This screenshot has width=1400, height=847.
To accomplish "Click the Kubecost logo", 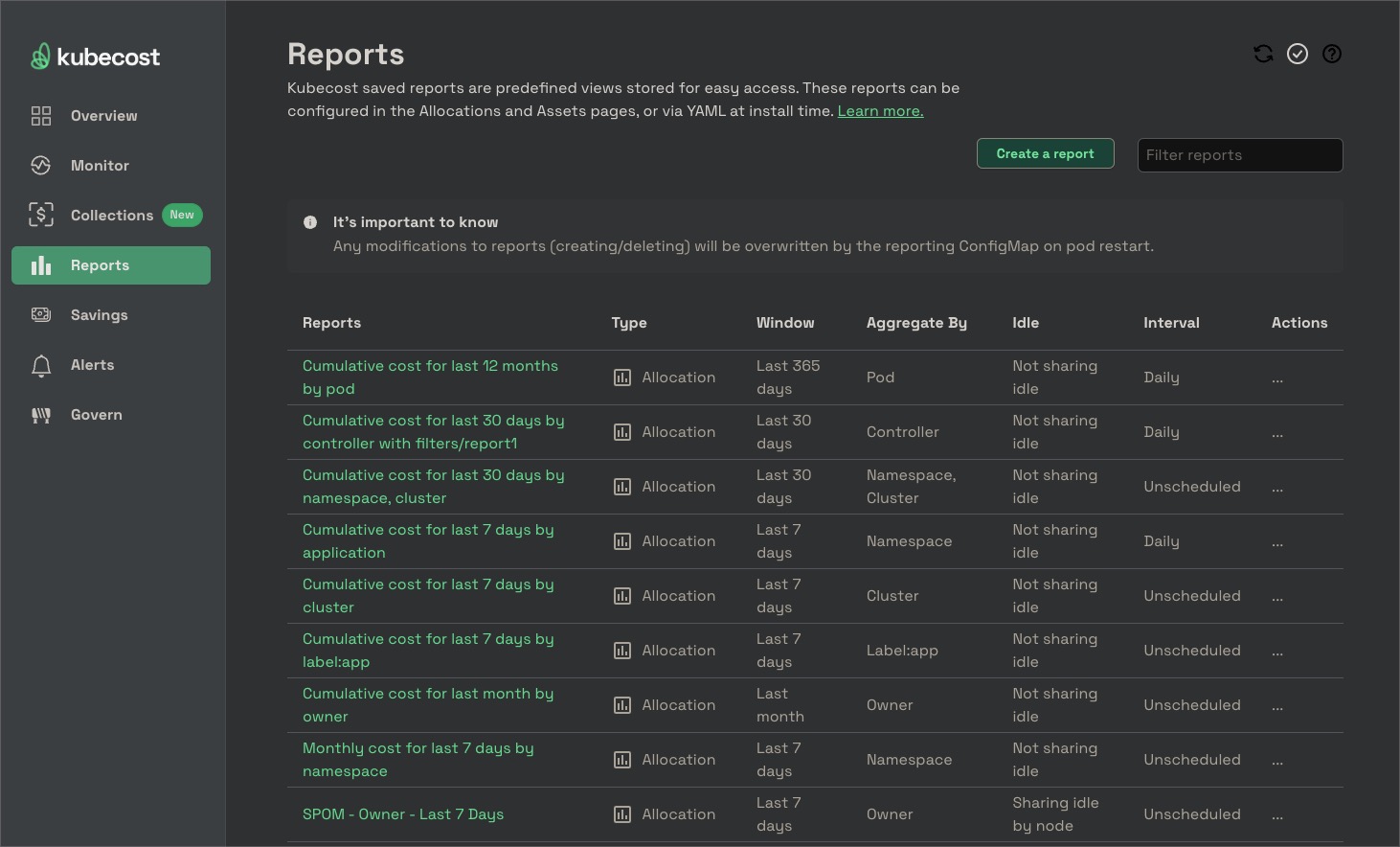I will 95,57.
